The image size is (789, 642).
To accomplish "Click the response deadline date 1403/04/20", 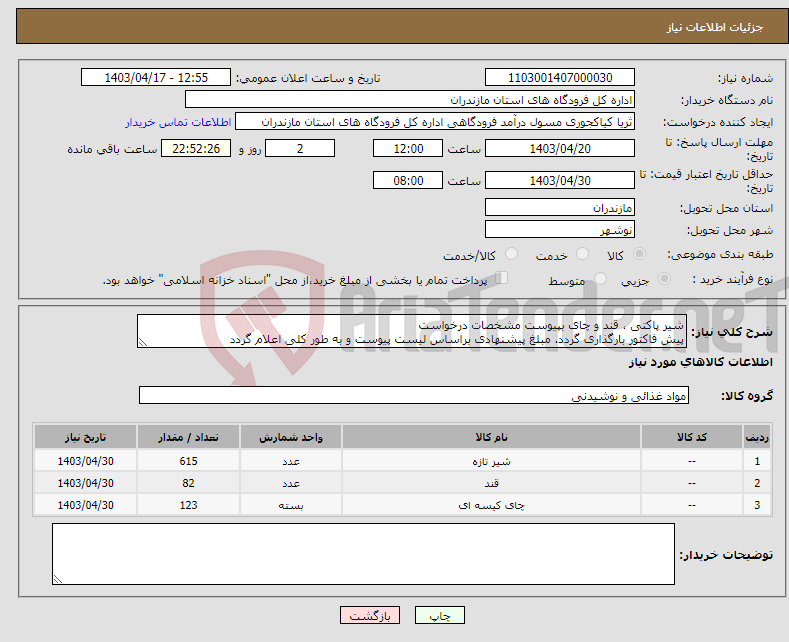I will [560, 148].
